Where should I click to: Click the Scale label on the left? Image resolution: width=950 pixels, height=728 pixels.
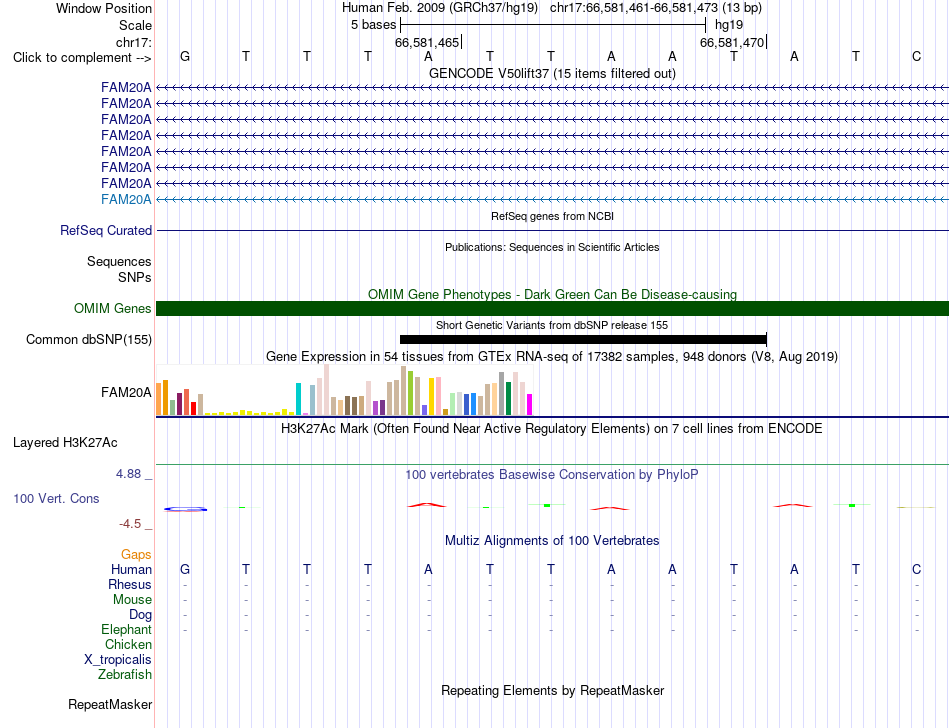click(x=135, y=25)
